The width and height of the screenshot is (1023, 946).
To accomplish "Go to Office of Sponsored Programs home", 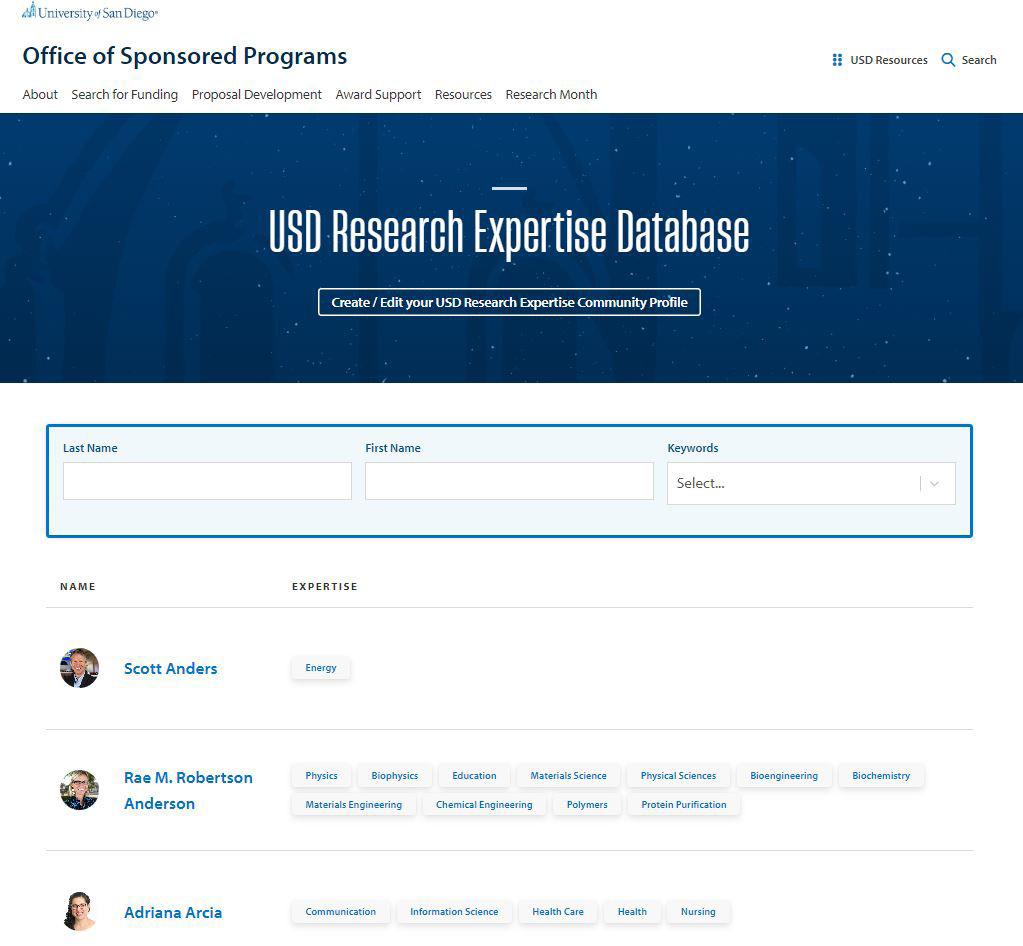I will (x=185, y=56).
